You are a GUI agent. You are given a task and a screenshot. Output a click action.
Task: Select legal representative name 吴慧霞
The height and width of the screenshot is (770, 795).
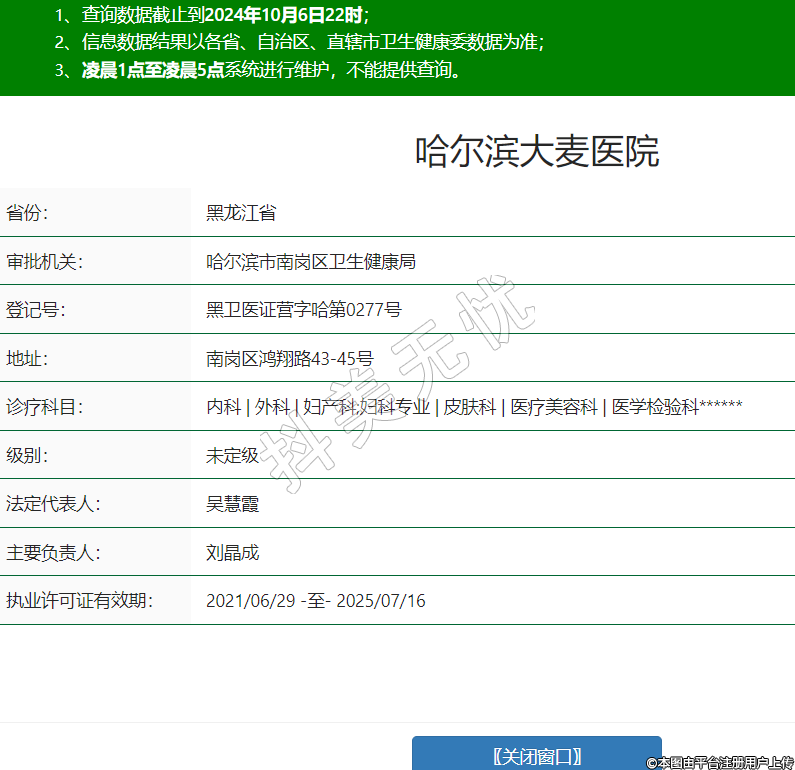232,504
